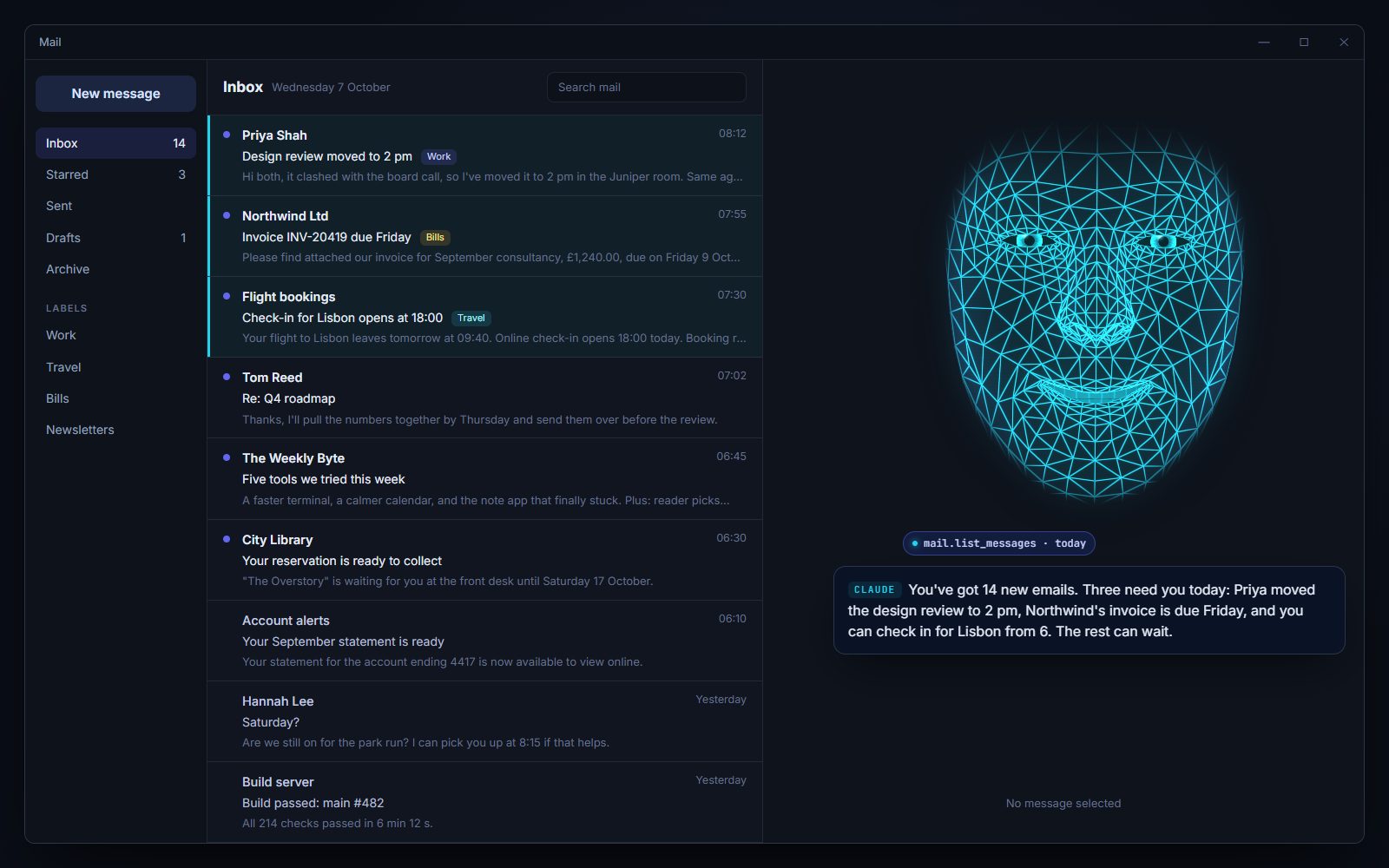Viewport: 1389px width, 868px height.
Task: Click the Starred count 3
Action: point(181,174)
